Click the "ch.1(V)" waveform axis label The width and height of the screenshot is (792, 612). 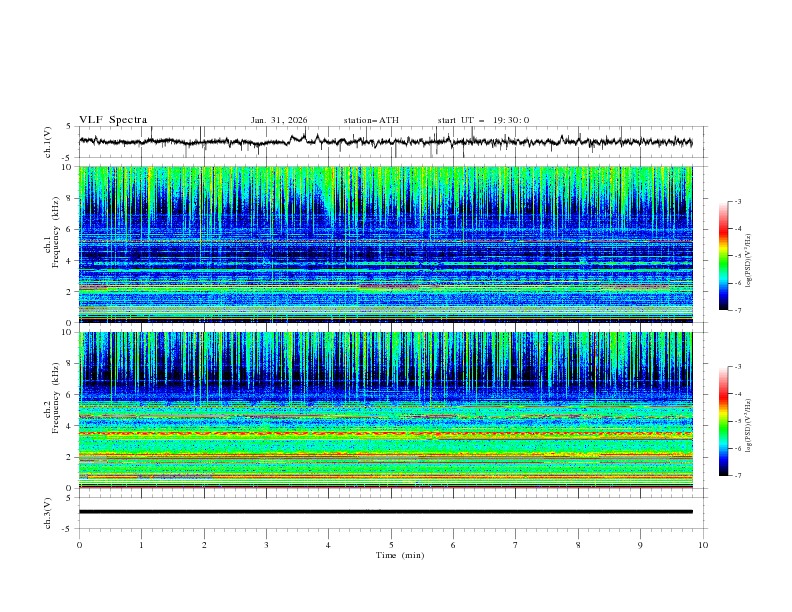click(x=48, y=142)
